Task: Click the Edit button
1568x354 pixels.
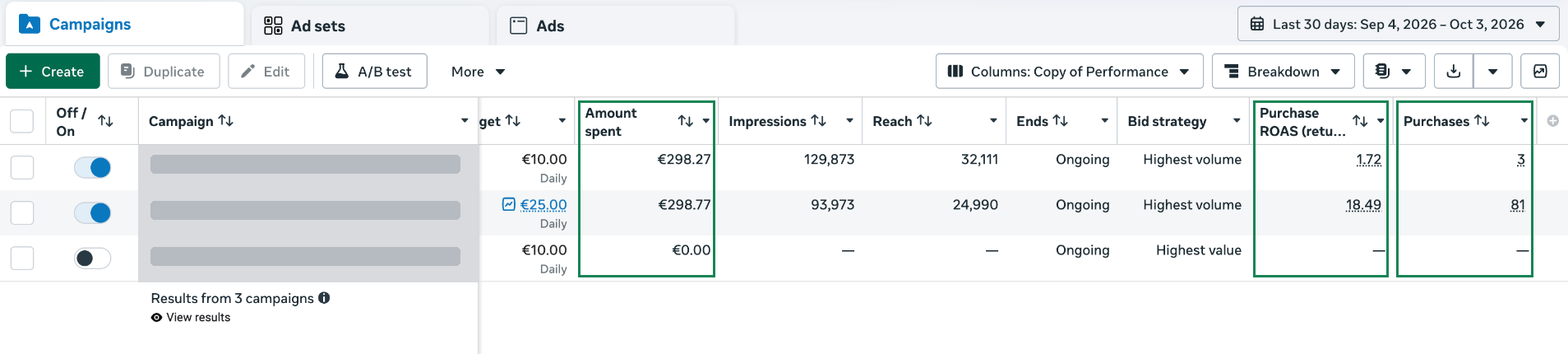Action: (266, 72)
